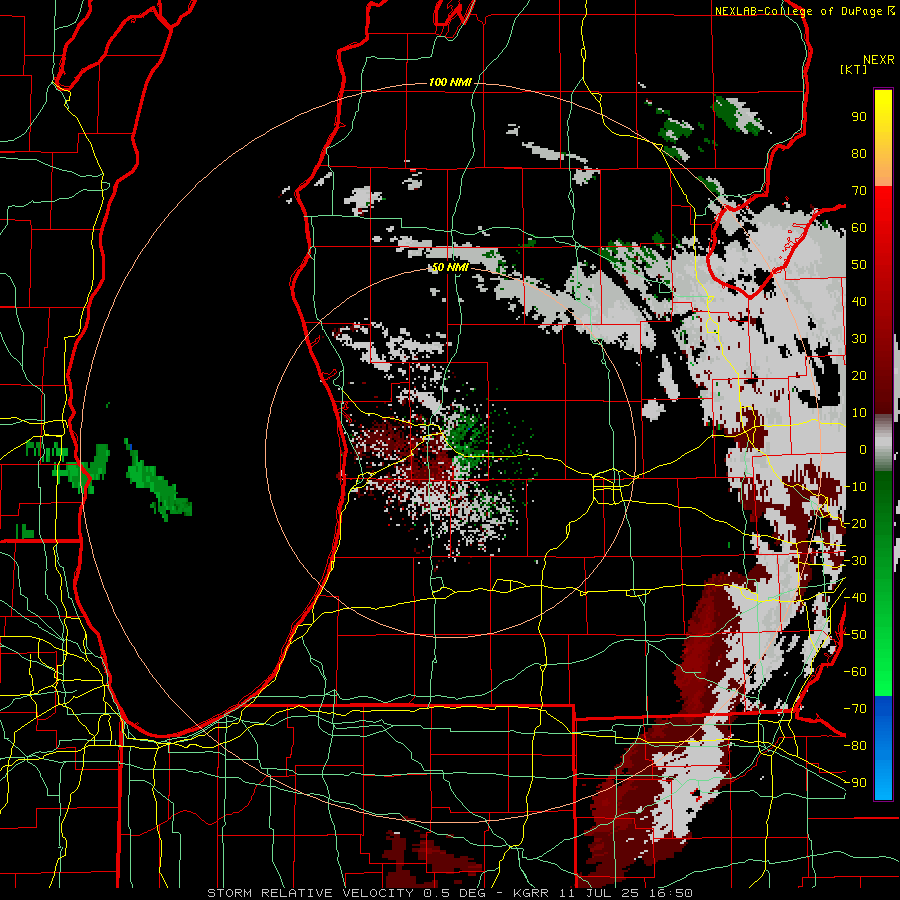Click the 40 value on velocity scale
This screenshot has width=900, height=900.
tap(859, 302)
